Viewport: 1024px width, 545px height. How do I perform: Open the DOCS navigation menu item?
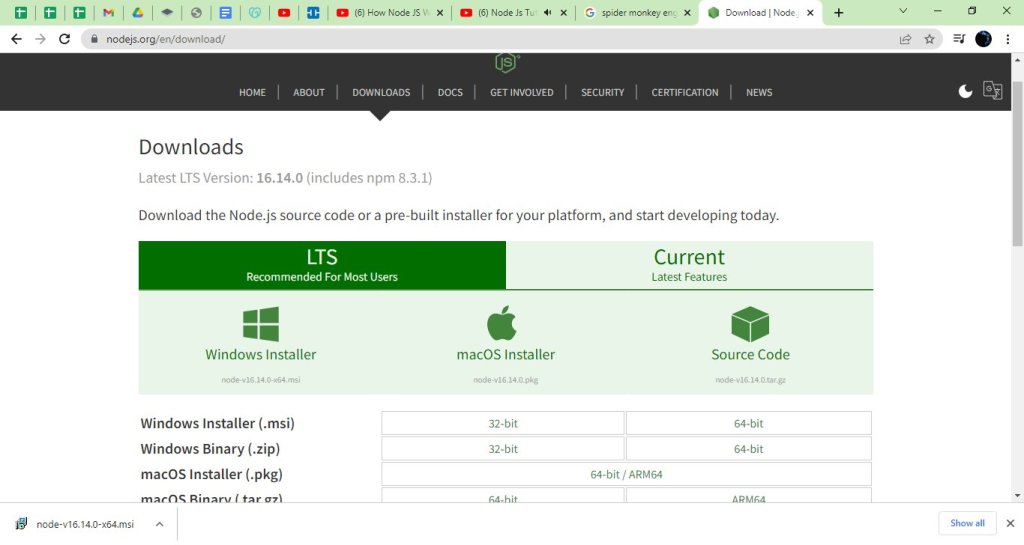coord(450,92)
